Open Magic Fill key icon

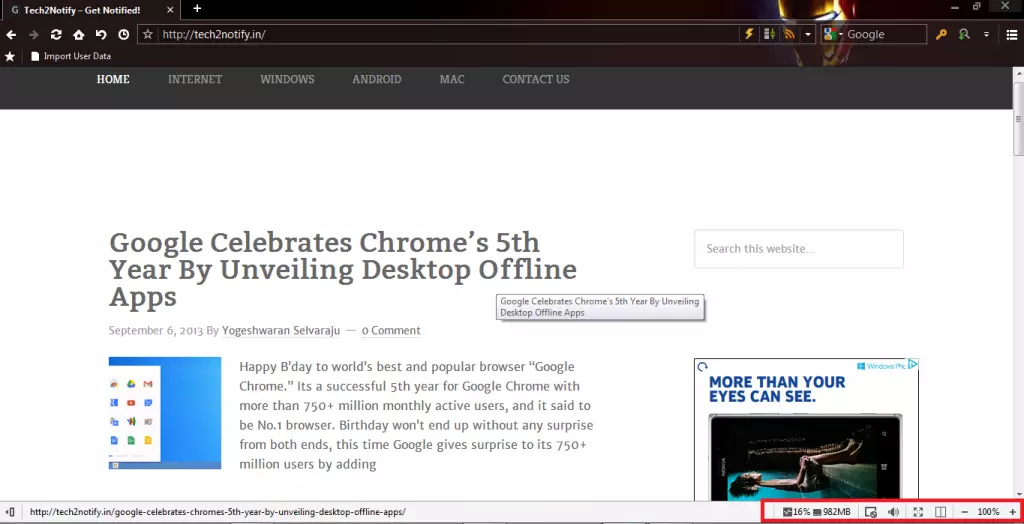[x=941, y=35]
